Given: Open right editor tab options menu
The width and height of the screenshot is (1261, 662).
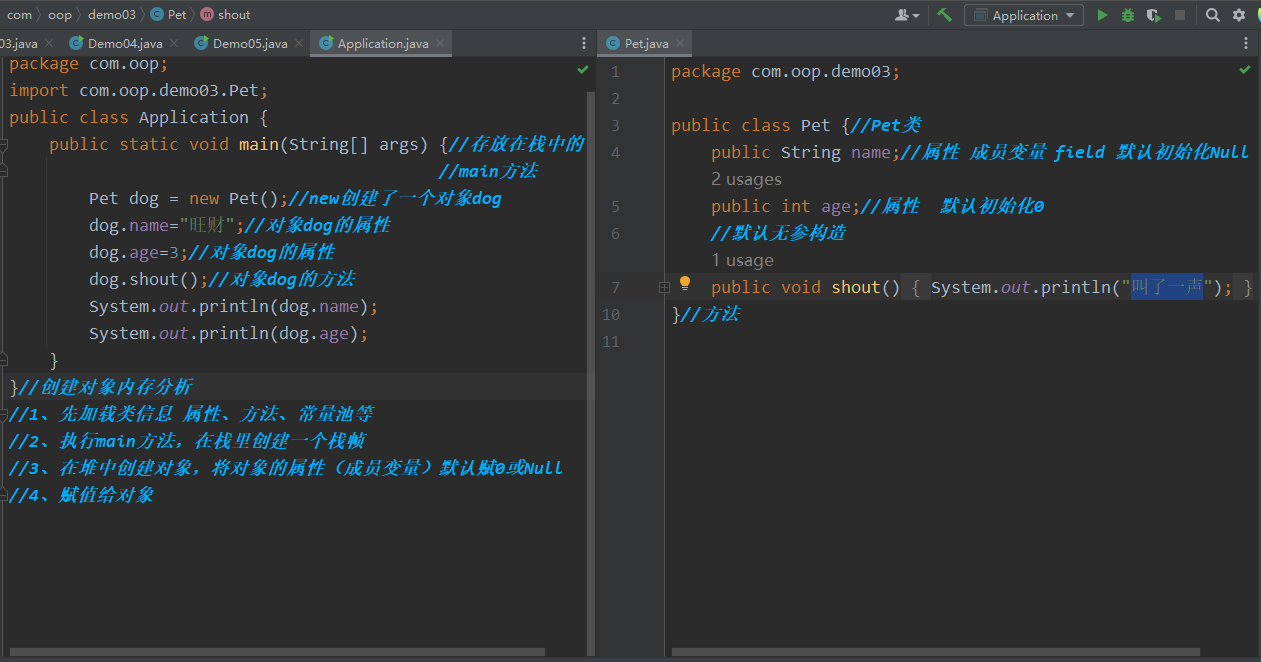Looking at the screenshot, I should [x=1246, y=43].
